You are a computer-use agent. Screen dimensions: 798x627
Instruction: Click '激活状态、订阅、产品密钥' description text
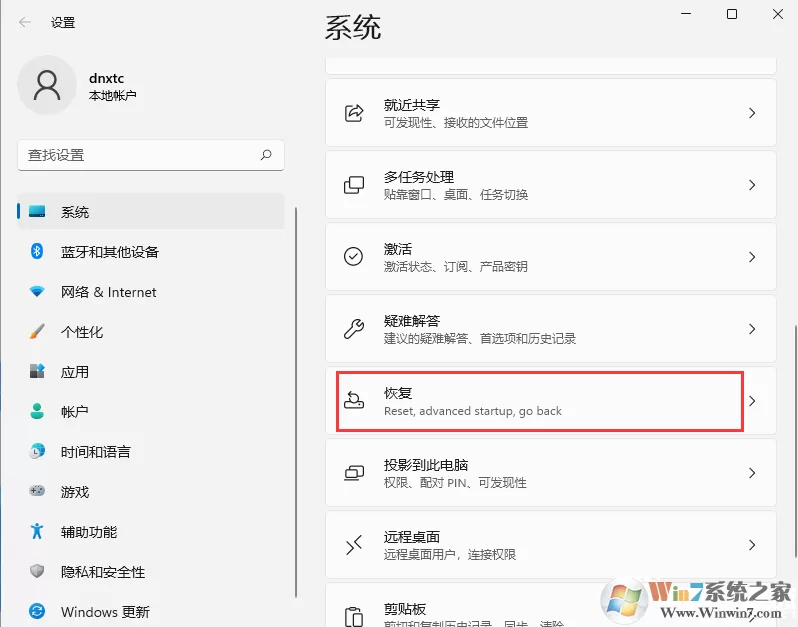coord(455,266)
